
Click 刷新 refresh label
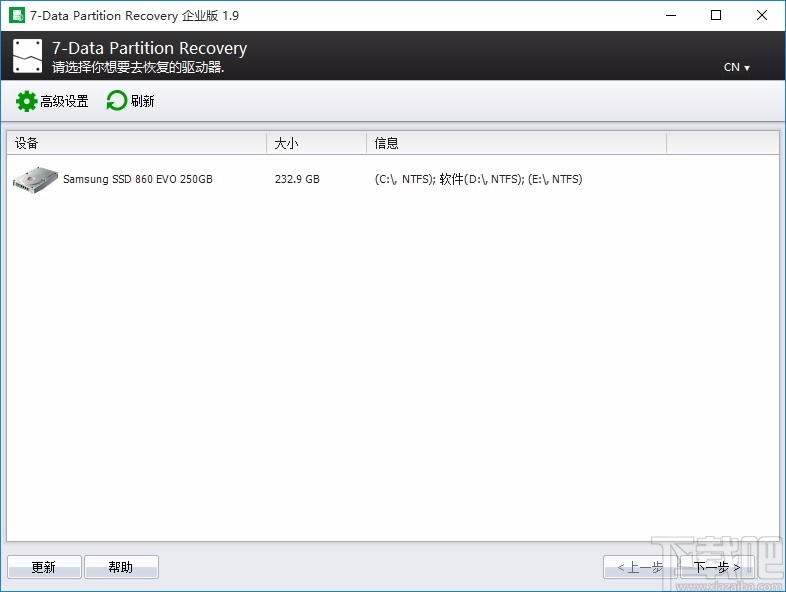pyautogui.click(x=142, y=101)
